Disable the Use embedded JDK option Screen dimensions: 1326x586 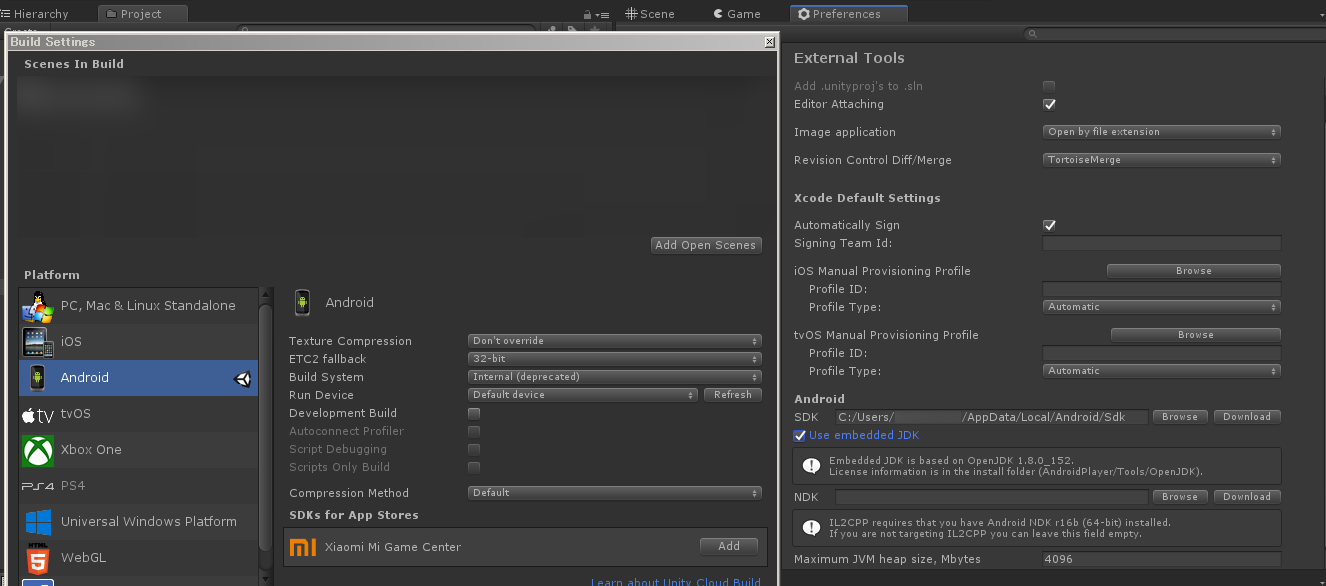coord(800,435)
